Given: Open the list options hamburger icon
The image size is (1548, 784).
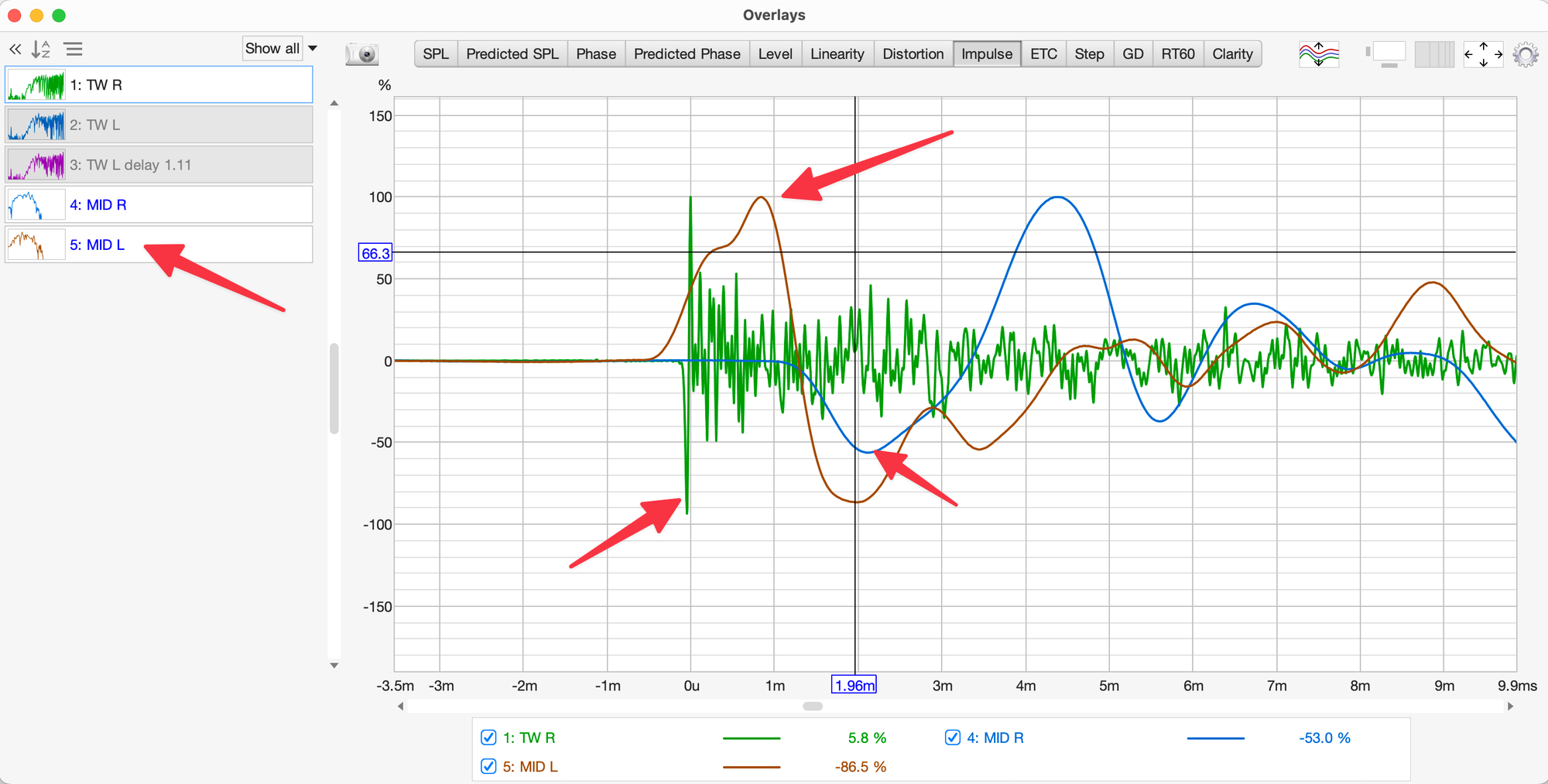Looking at the screenshot, I should click(x=74, y=50).
